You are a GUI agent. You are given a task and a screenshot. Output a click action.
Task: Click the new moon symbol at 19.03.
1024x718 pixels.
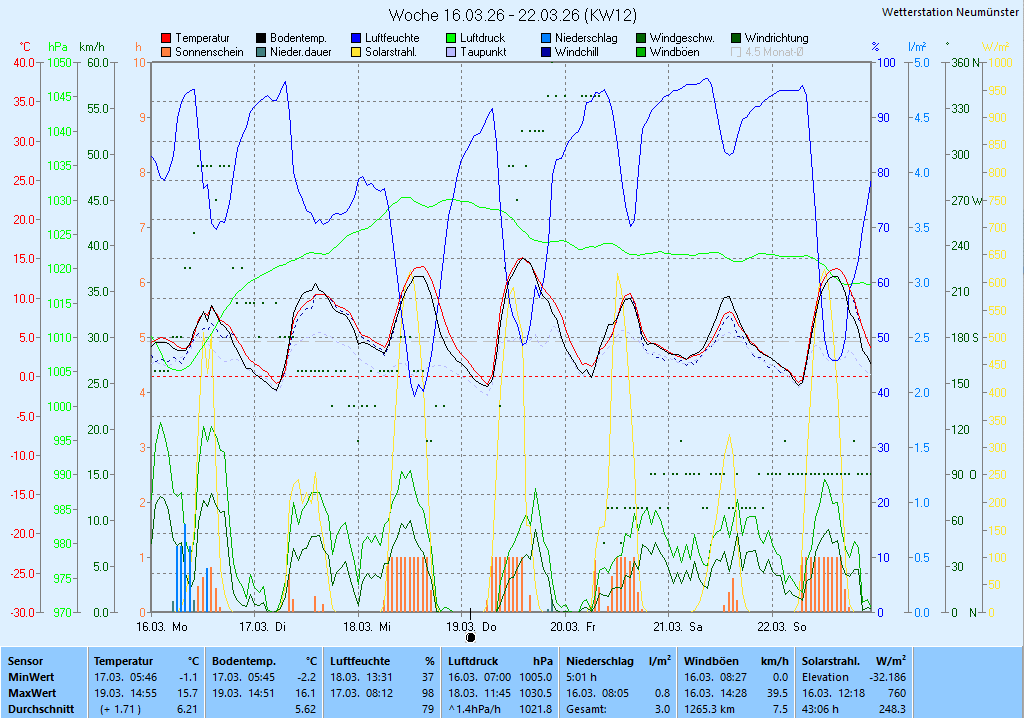pyautogui.click(x=471, y=636)
